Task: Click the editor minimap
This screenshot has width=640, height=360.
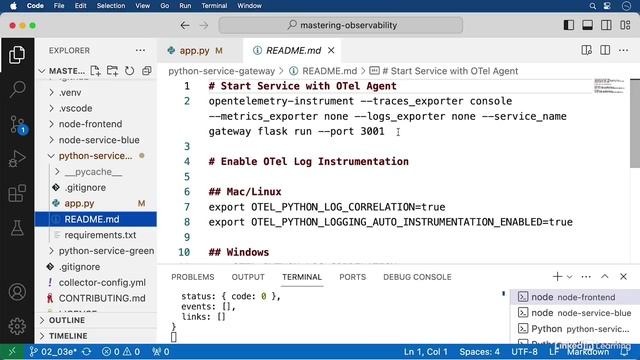Action: click(x=609, y=87)
